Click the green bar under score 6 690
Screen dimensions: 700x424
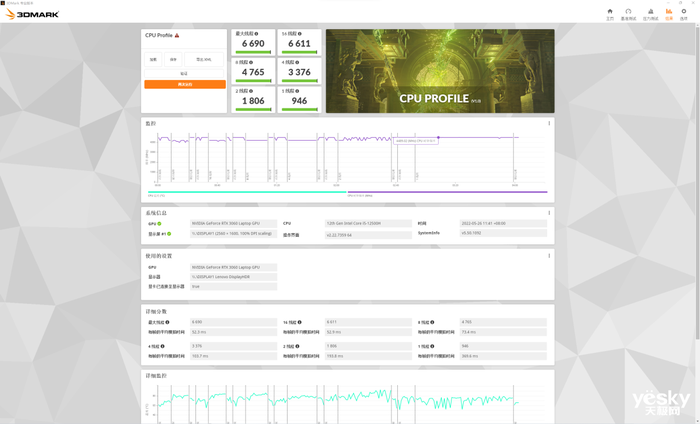click(x=253, y=52)
